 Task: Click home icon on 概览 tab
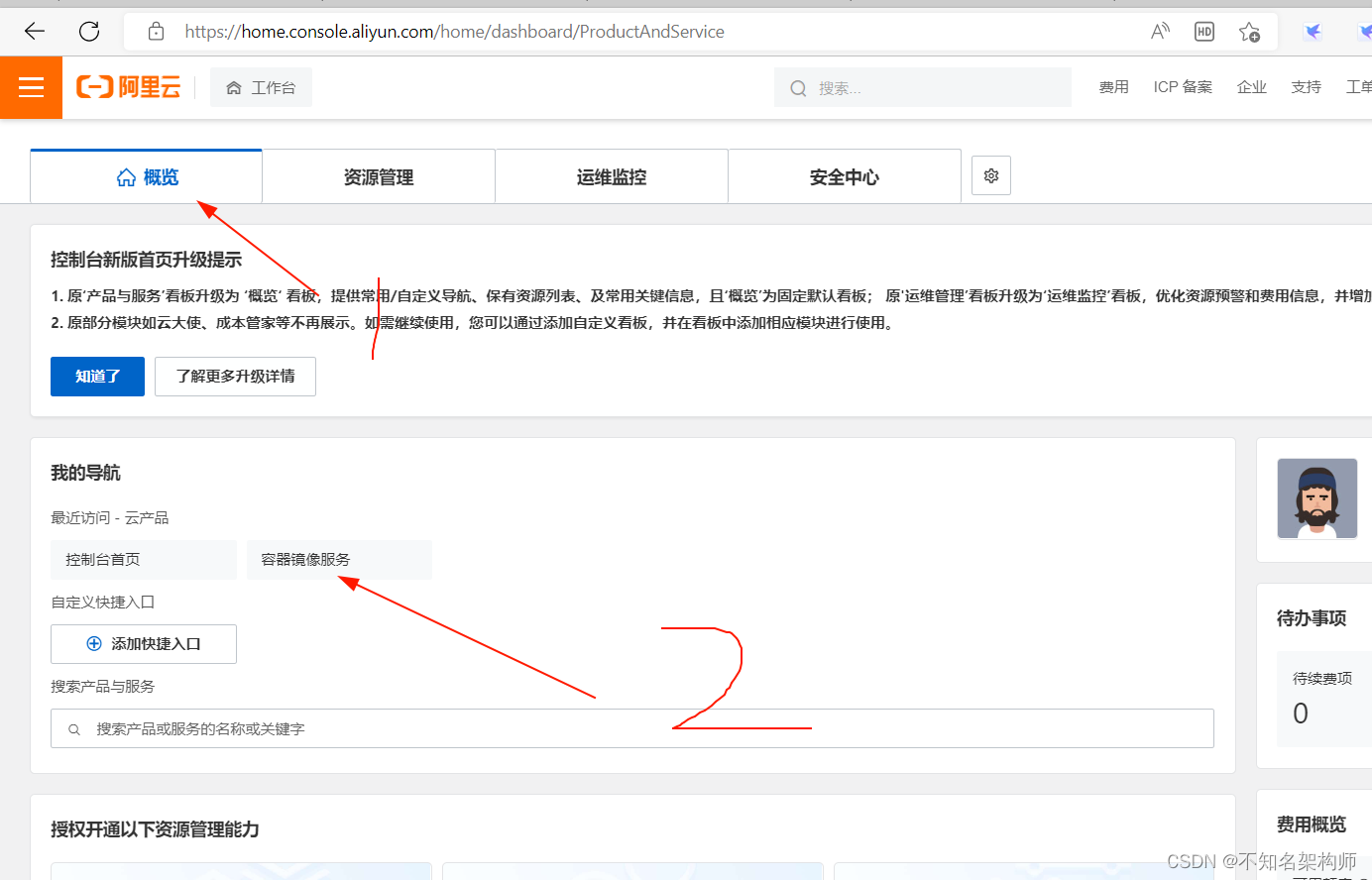coord(126,177)
